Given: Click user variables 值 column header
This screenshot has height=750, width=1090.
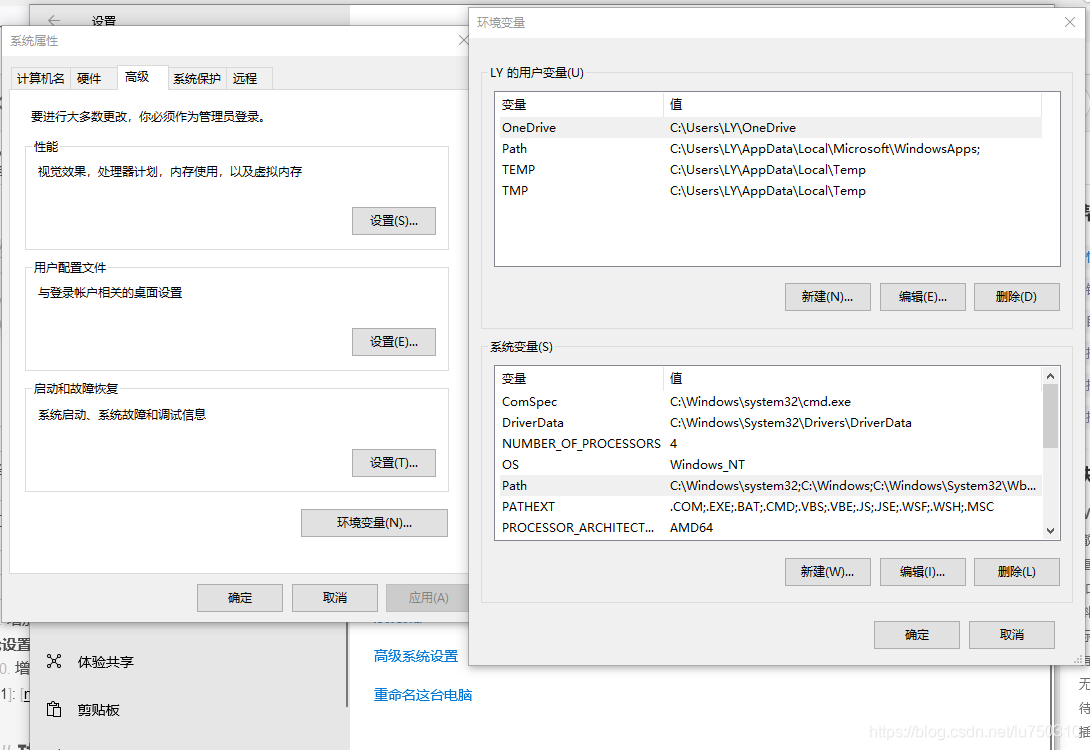Looking at the screenshot, I should [x=853, y=105].
